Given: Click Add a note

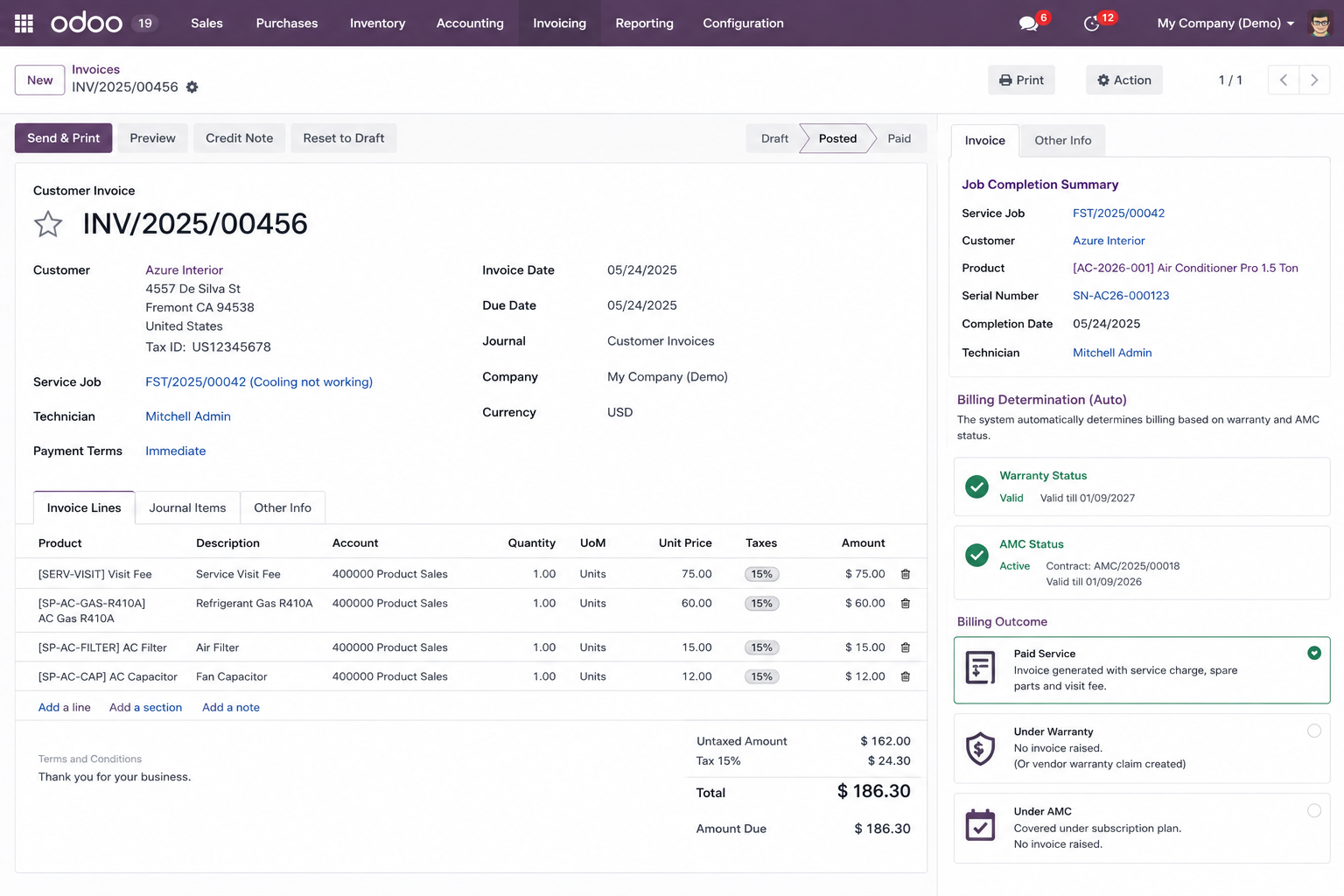Looking at the screenshot, I should (x=231, y=707).
